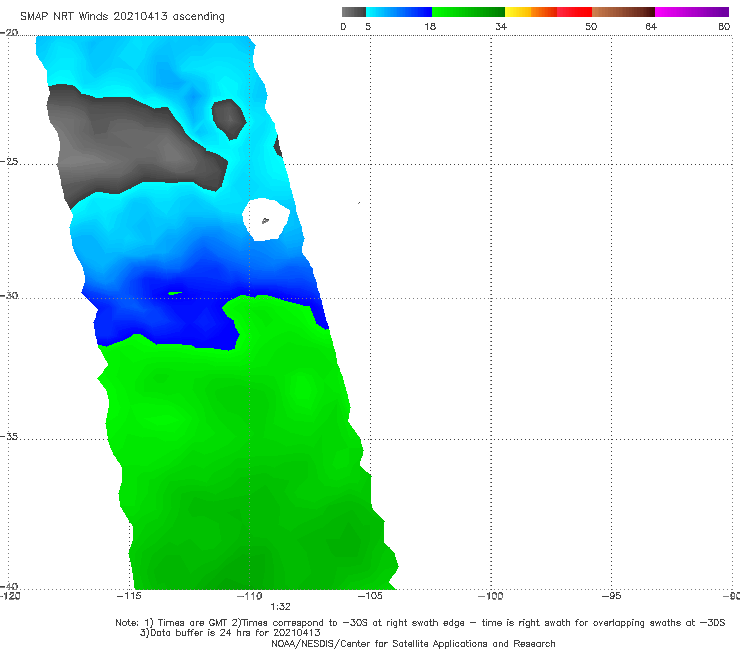
Task: Click the '64' color bar label
Action: click(x=651, y=26)
